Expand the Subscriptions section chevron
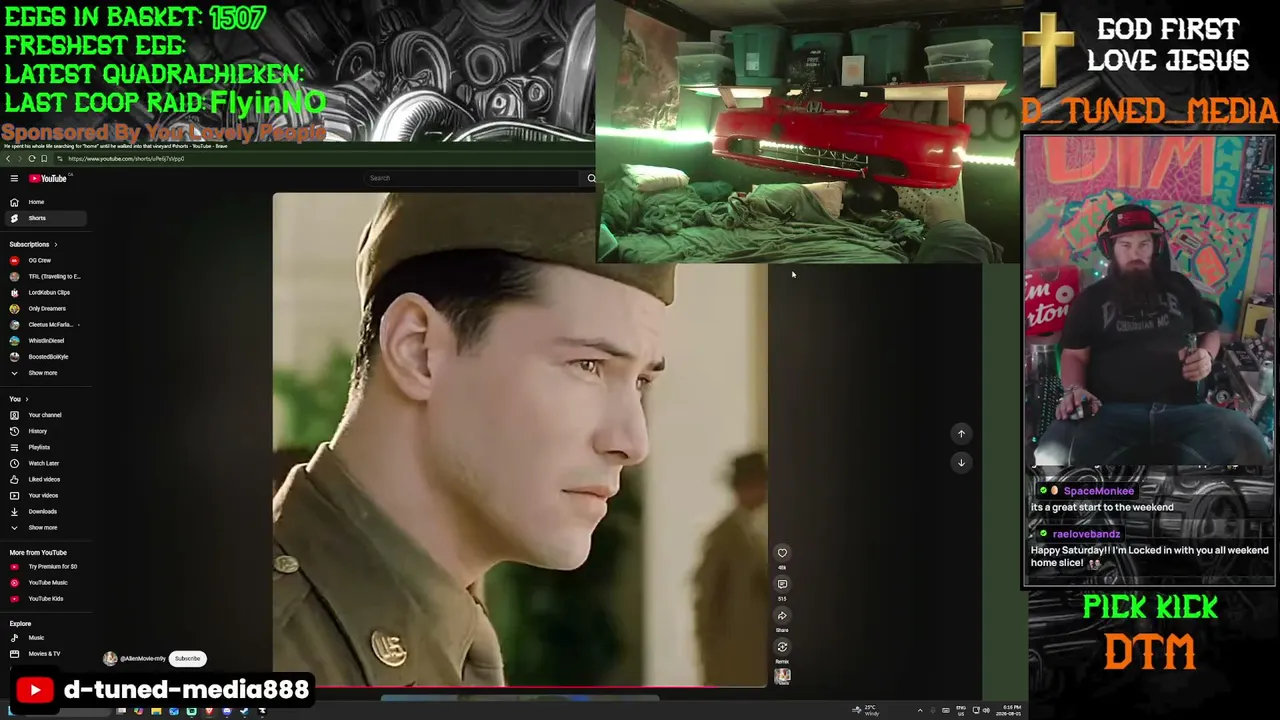This screenshot has width=1280, height=720. tap(55, 244)
